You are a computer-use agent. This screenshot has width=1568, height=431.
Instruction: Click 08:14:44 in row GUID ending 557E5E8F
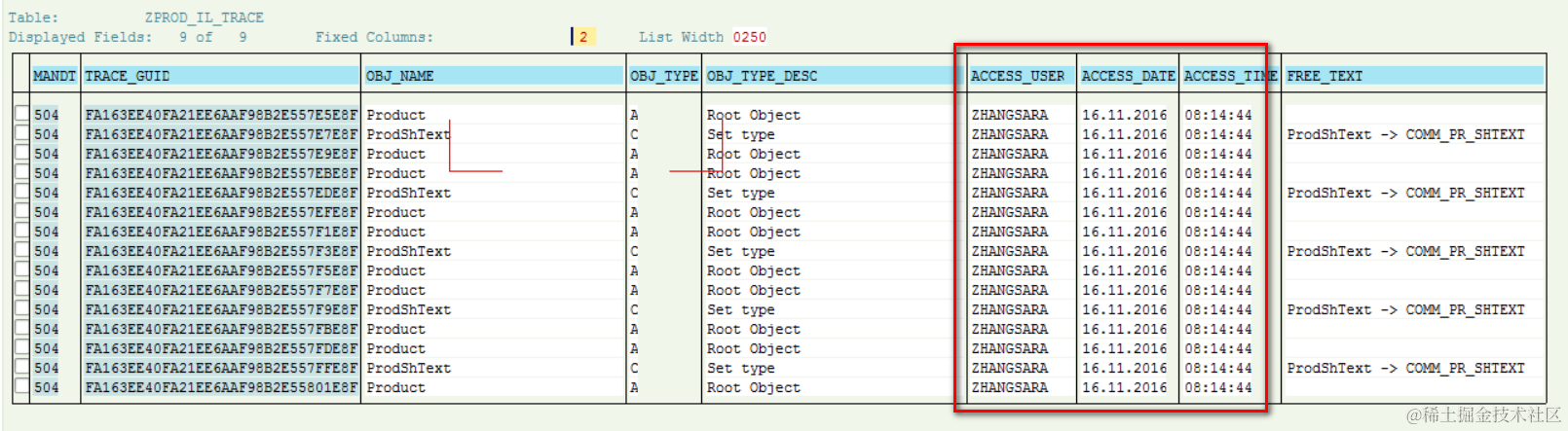pyautogui.click(x=1218, y=115)
